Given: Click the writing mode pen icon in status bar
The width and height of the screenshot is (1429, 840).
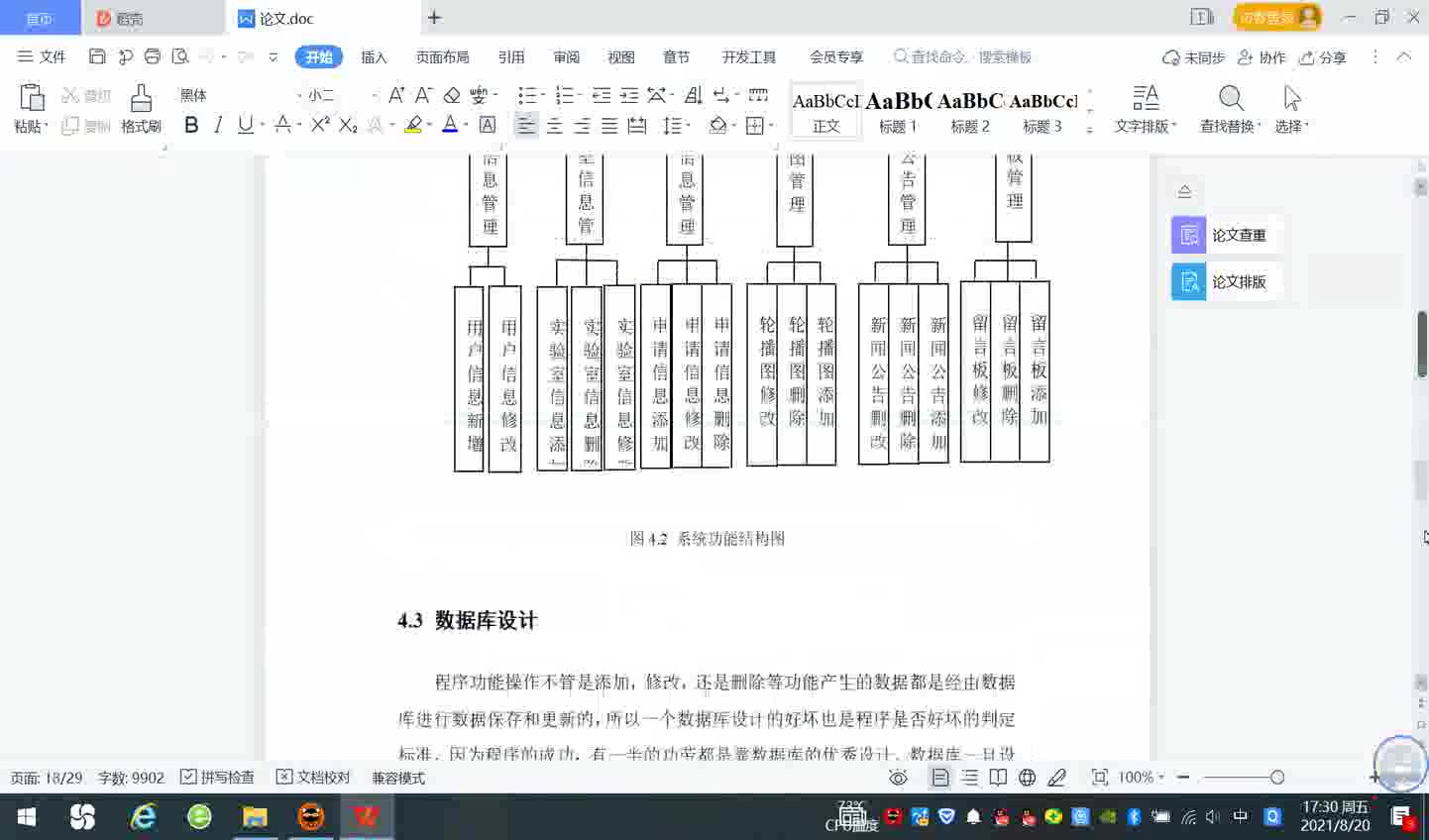Looking at the screenshot, I should tap(1056, 778).
